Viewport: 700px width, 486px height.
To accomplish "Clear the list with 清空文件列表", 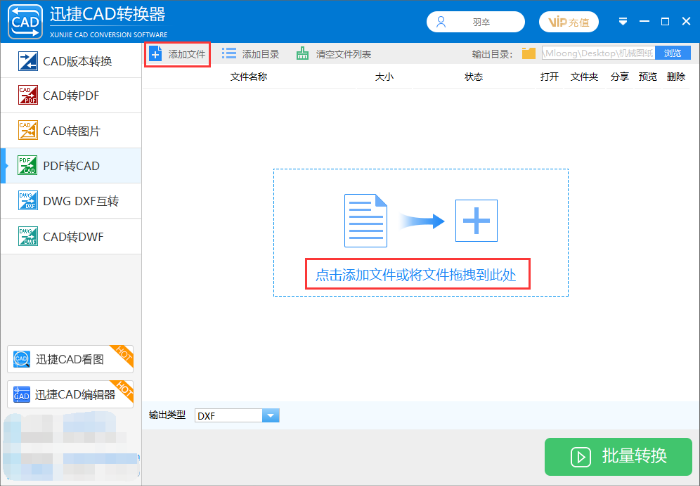I will 333,54.
